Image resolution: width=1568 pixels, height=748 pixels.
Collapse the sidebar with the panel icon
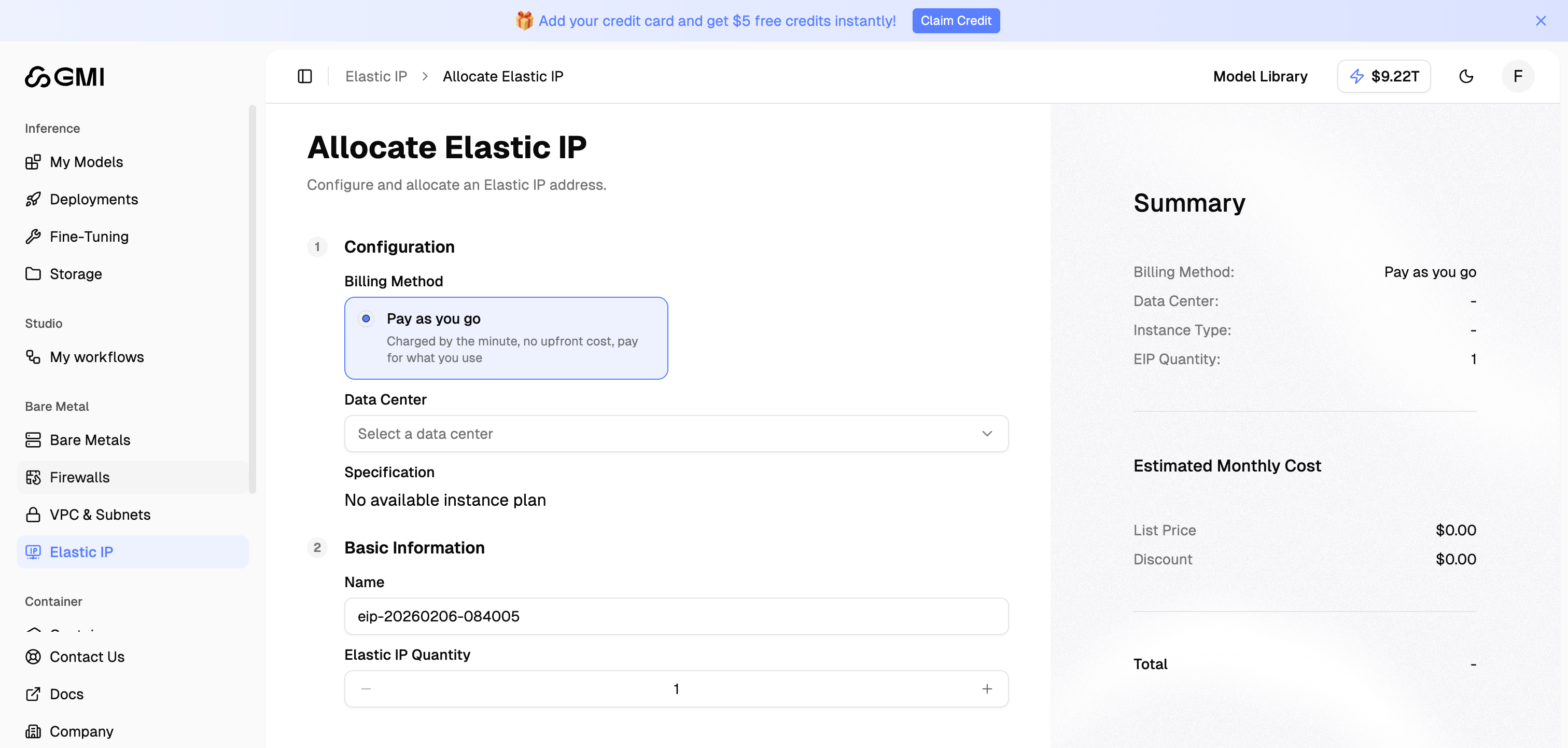click(x=304, y=76)
